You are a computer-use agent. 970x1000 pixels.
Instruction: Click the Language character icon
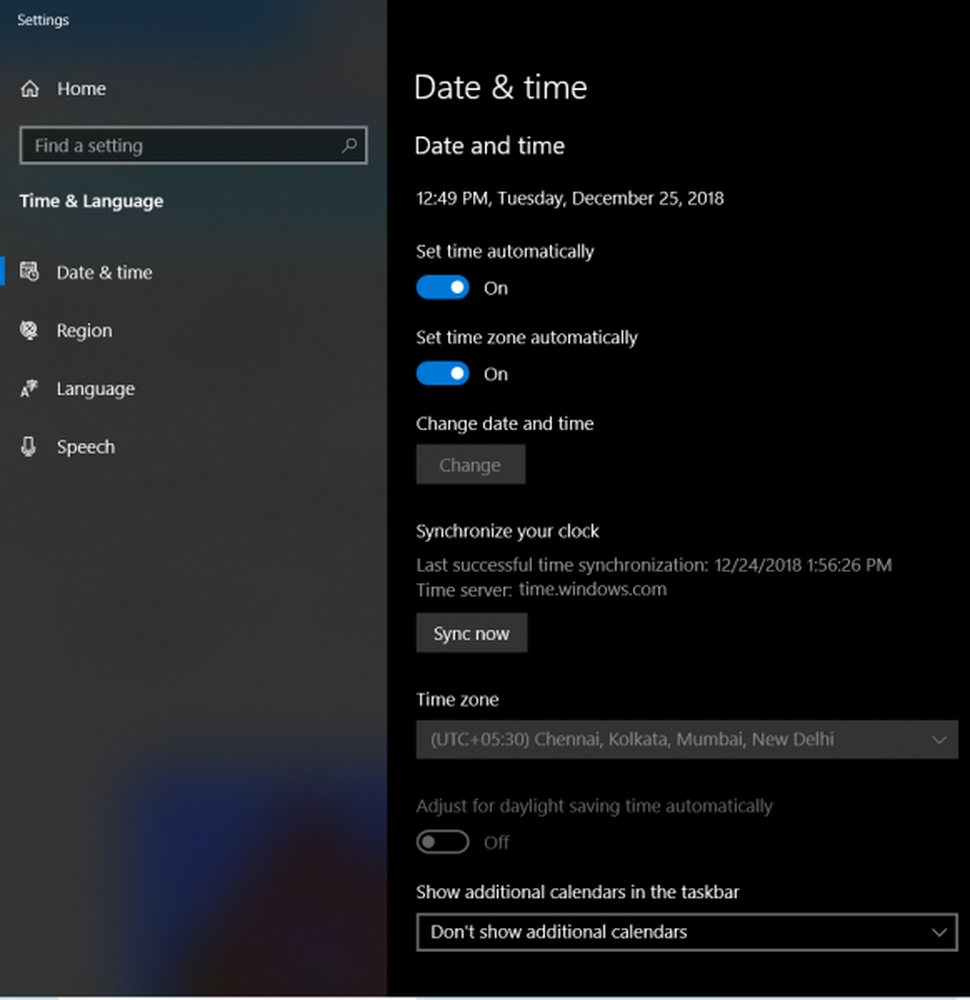(x=30, y=389)
